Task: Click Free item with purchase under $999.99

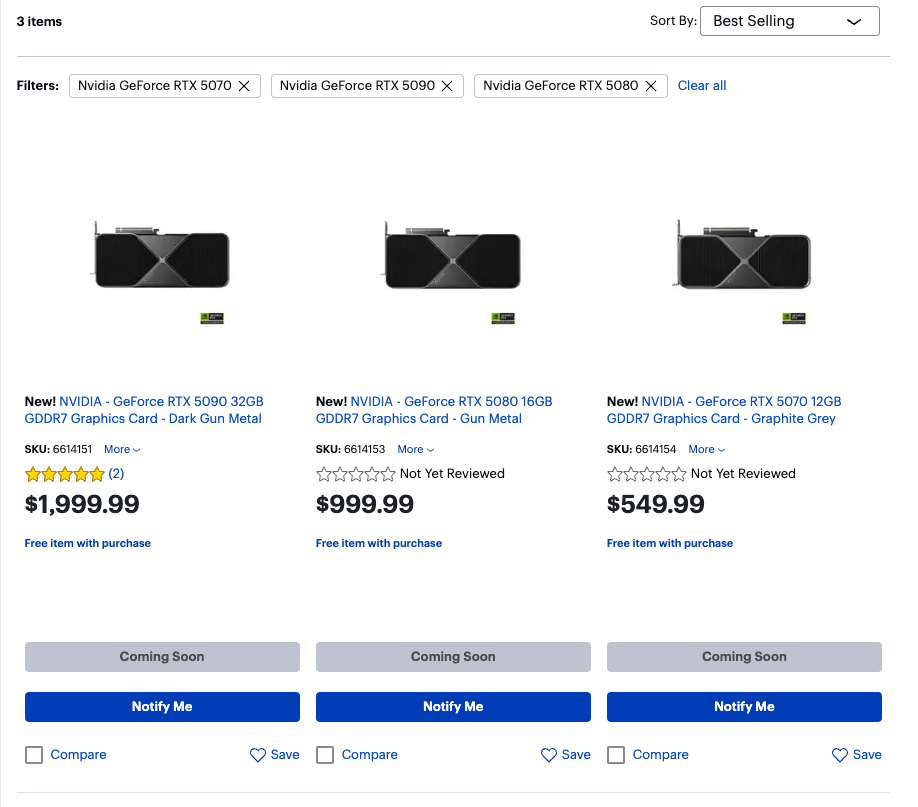Action: pyautogui.click(x=379, y=543)
